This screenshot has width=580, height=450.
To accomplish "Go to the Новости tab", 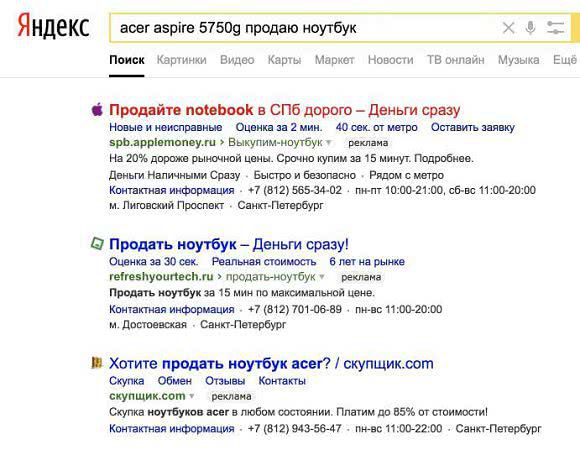I will coord(391,60).
